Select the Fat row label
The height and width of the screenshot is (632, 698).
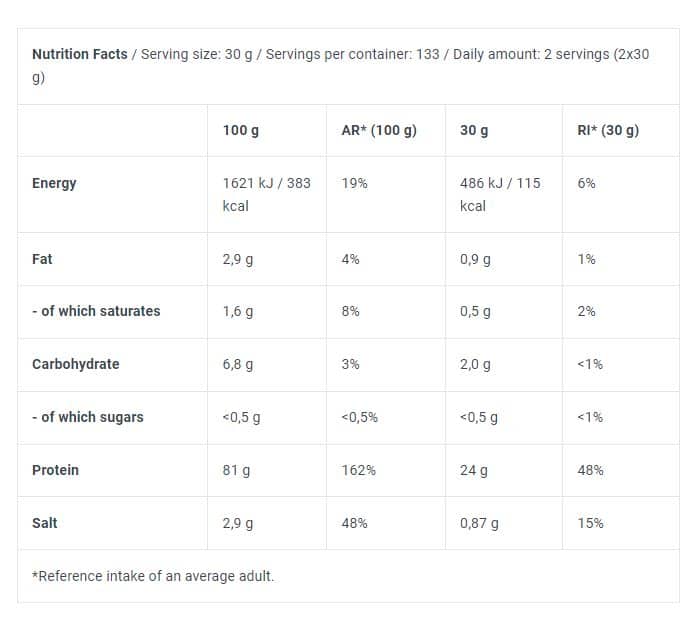point(42,259)
